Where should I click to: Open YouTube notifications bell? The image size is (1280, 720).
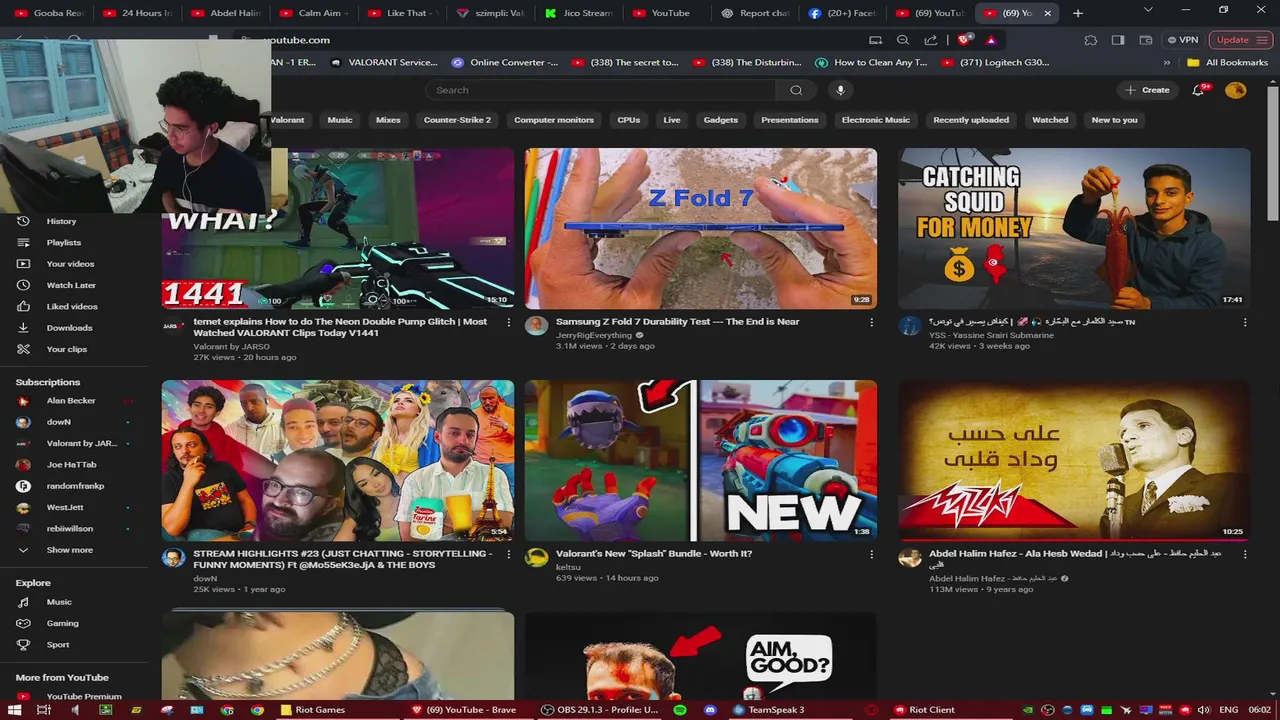pyautogui.click(x=1198, y=90)
